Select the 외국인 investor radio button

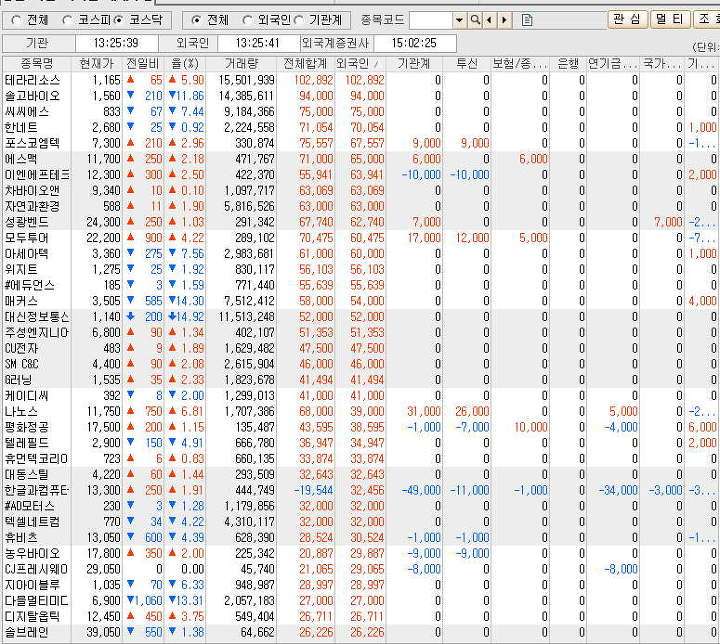(248, 20)
